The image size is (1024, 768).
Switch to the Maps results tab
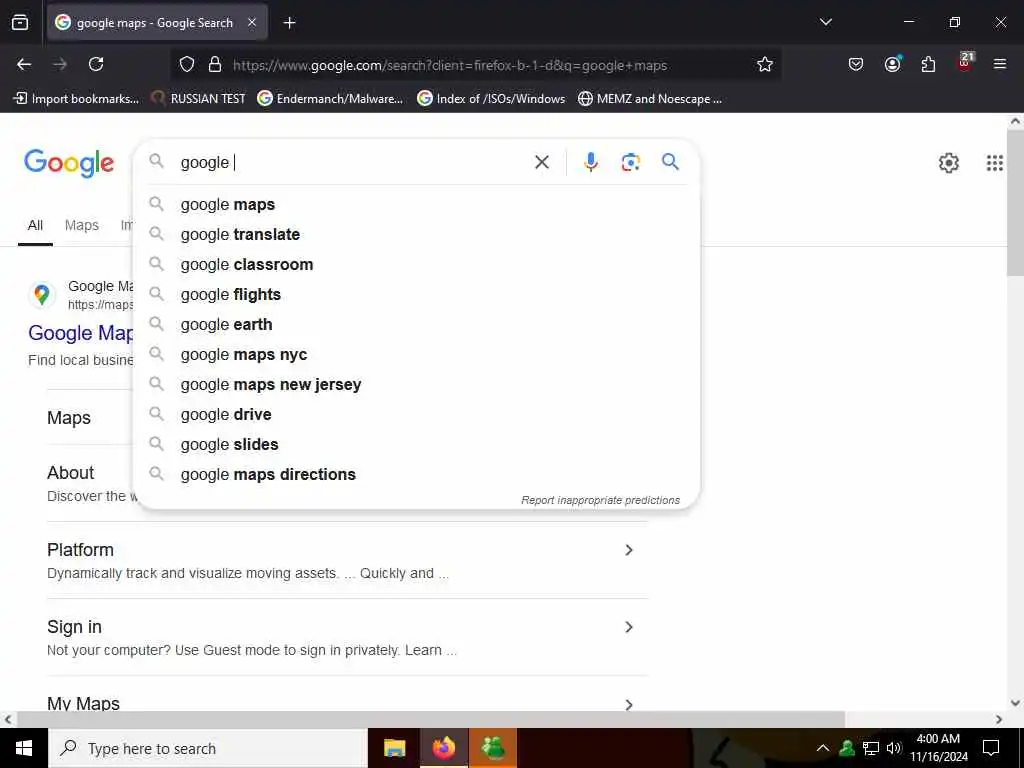click(82, 225)
